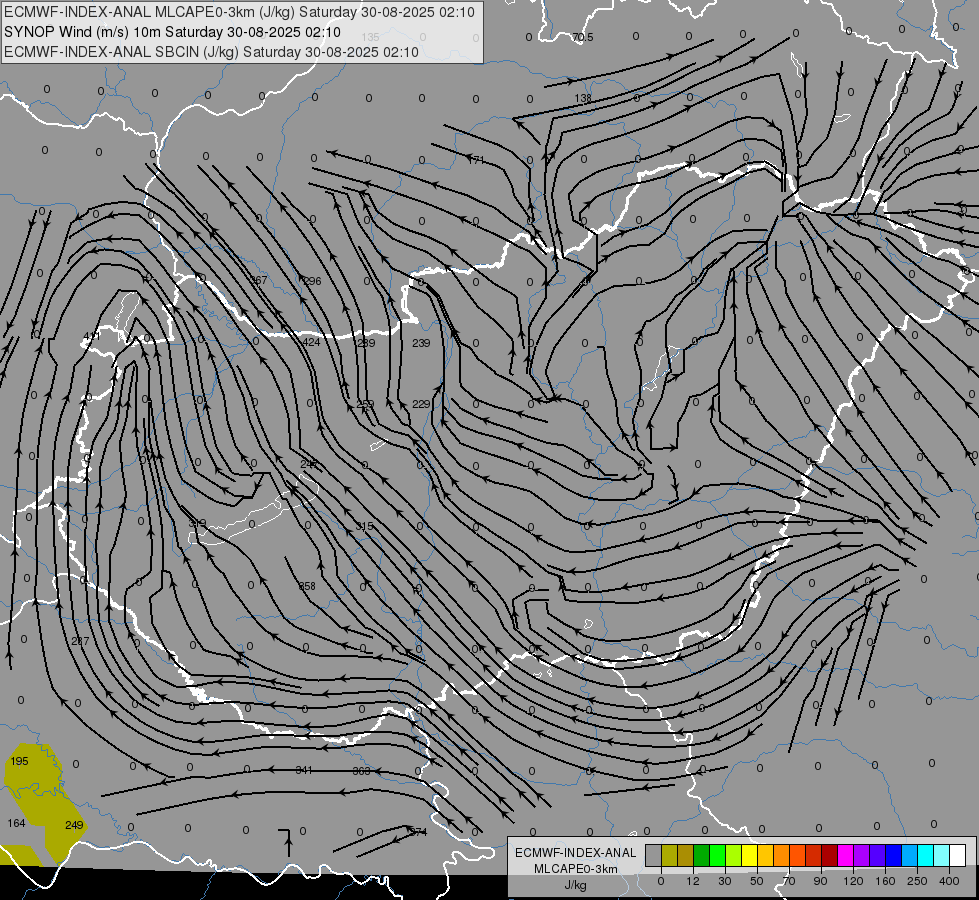Click the value 249 on the olive area
The image size is (979, 900).
click(x=74, y=825)
